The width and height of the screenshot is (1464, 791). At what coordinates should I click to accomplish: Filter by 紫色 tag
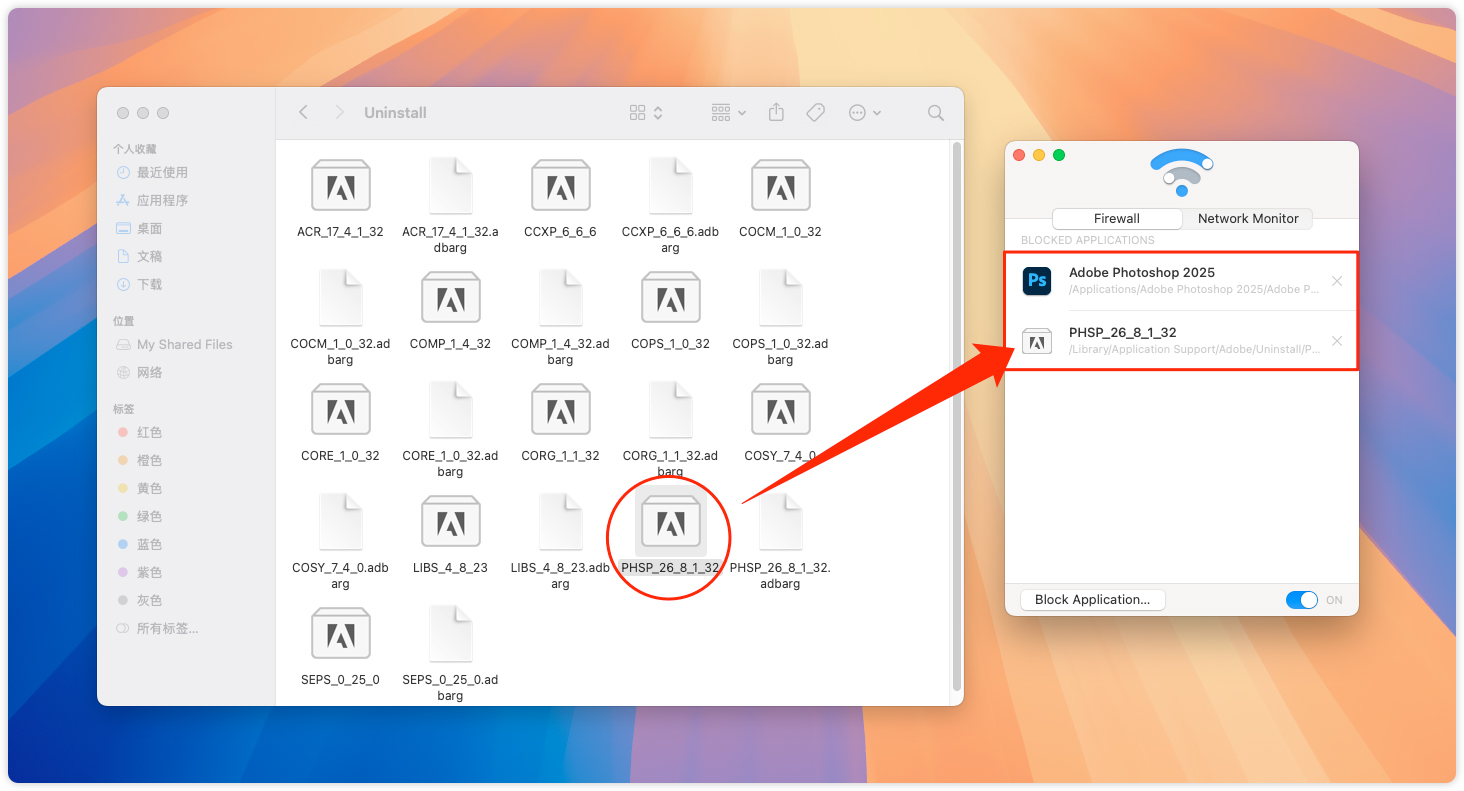coord(139,572)
